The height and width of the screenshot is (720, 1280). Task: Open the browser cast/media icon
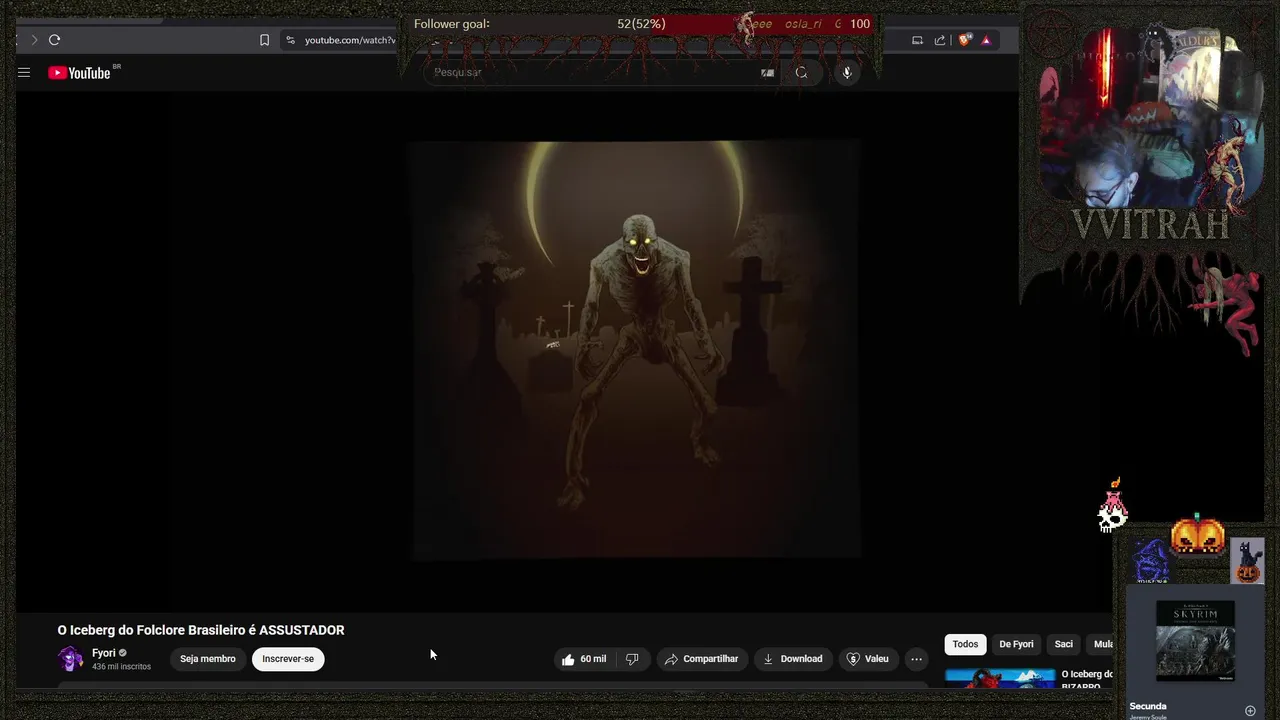pyautogui.click(x=917, y=40)
